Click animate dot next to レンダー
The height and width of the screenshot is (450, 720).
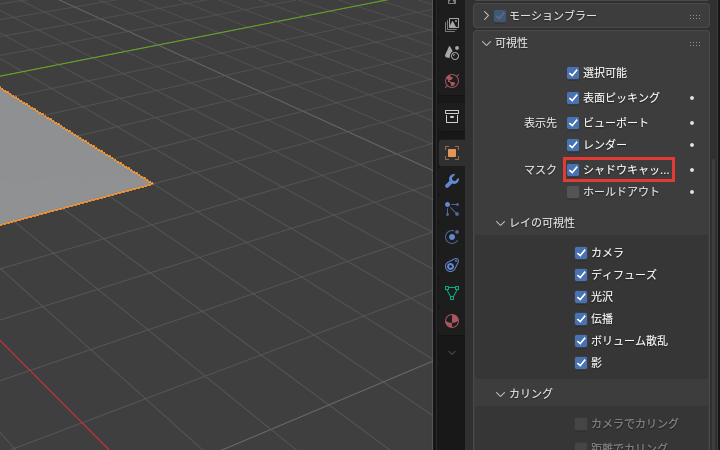[692, 145]
